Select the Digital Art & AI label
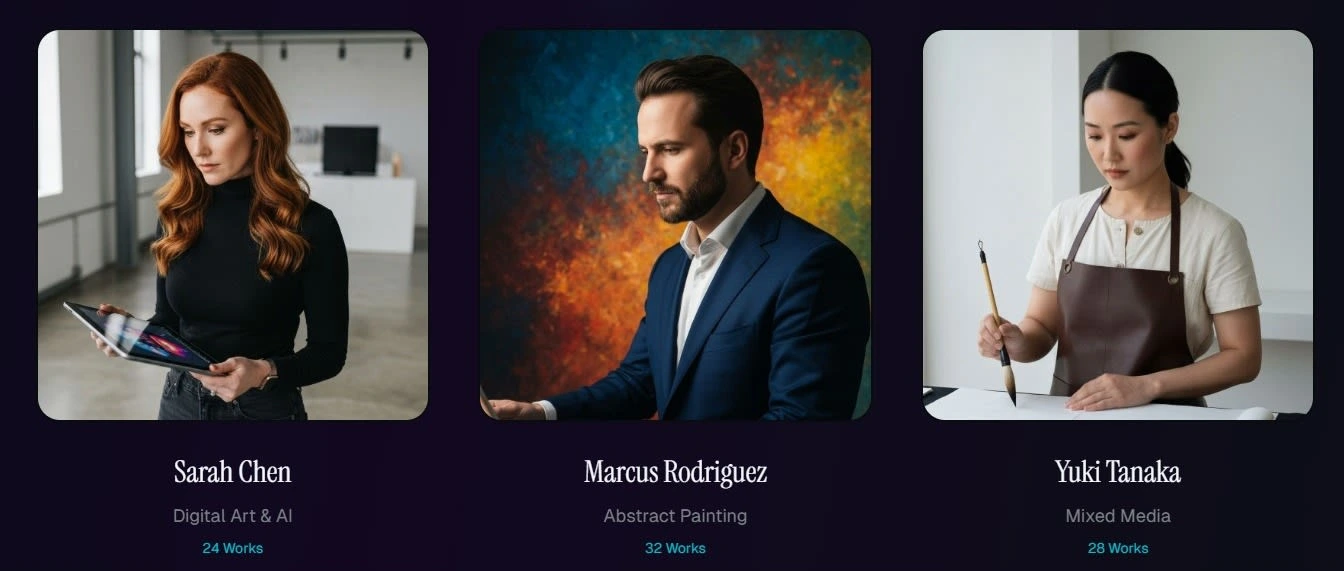The image size is (1344, 571). tap(233, 516)
